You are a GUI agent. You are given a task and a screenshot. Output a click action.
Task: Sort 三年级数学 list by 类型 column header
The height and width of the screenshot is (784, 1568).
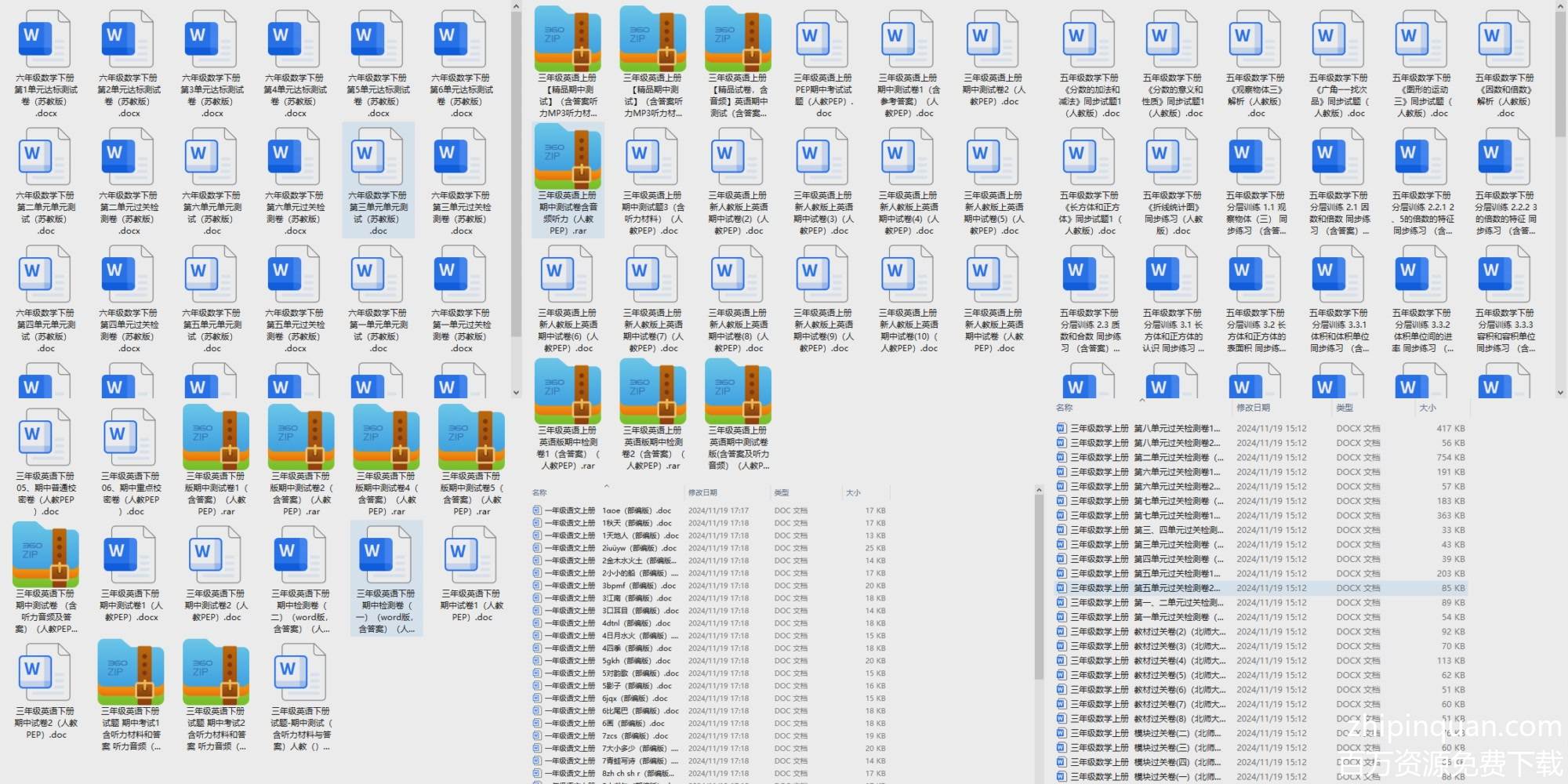1345,408
